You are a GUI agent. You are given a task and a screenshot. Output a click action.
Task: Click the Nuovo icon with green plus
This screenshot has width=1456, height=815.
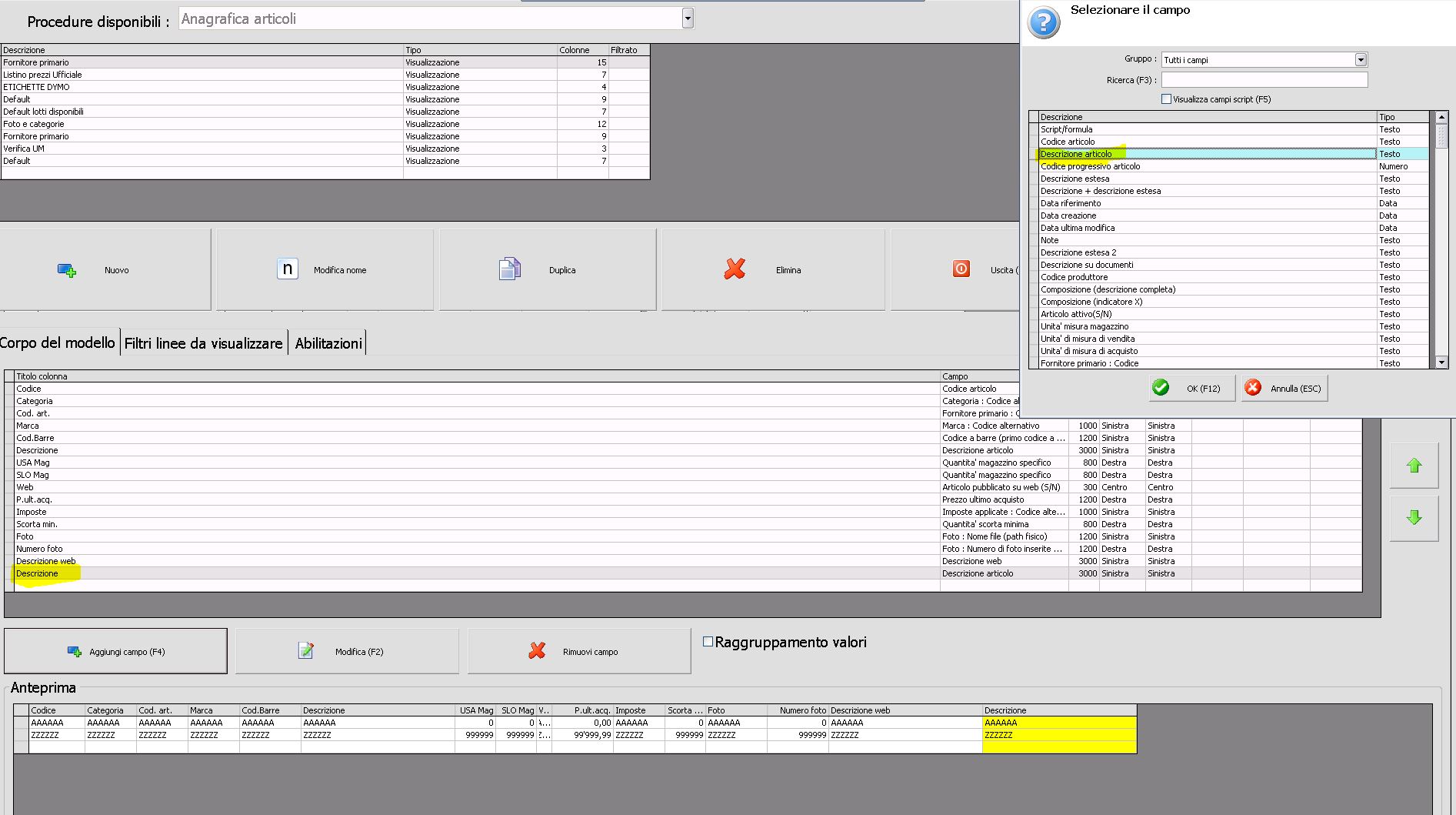(67, 270)
